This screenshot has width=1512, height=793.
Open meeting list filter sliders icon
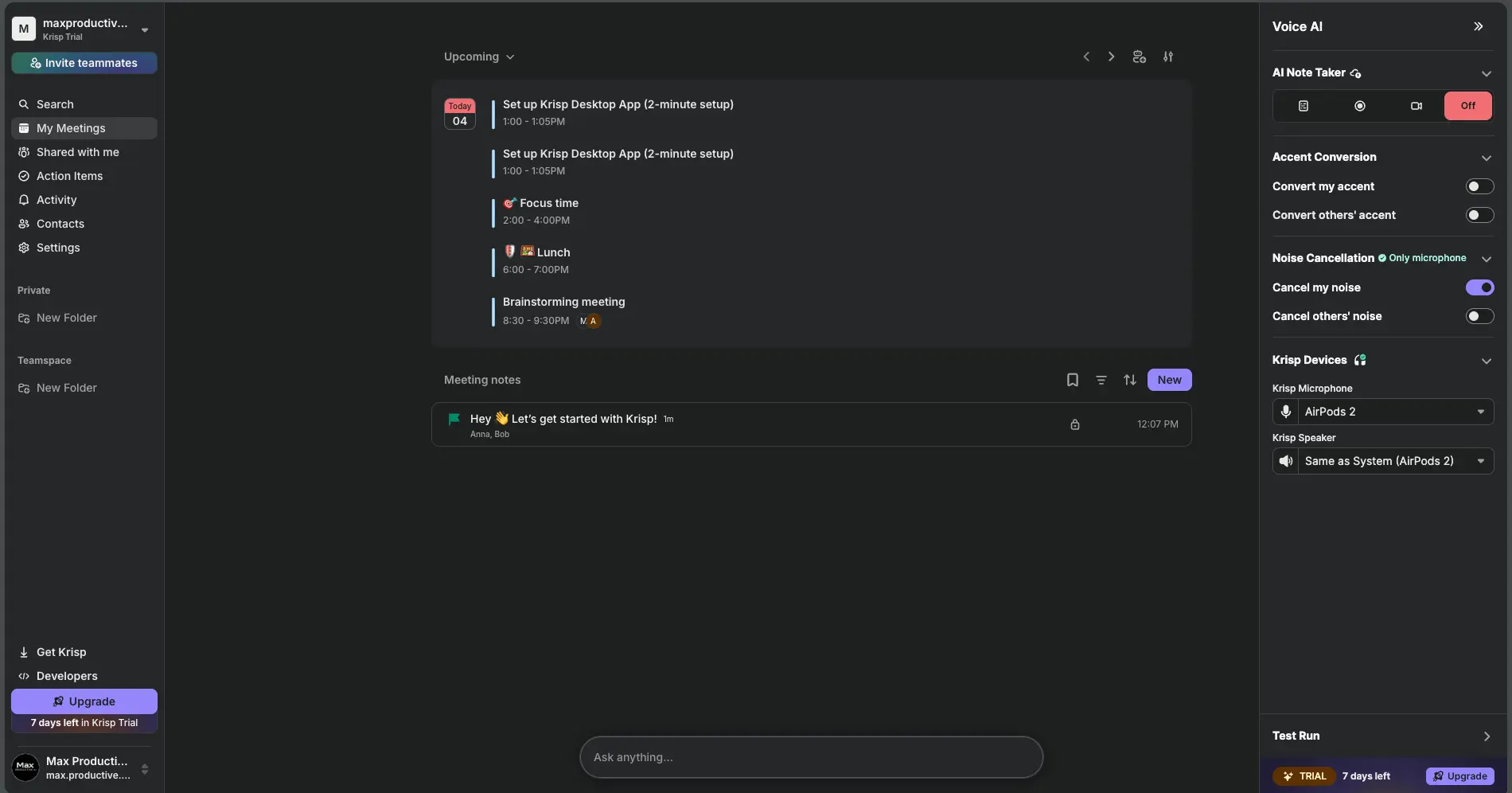[1168, 57]
